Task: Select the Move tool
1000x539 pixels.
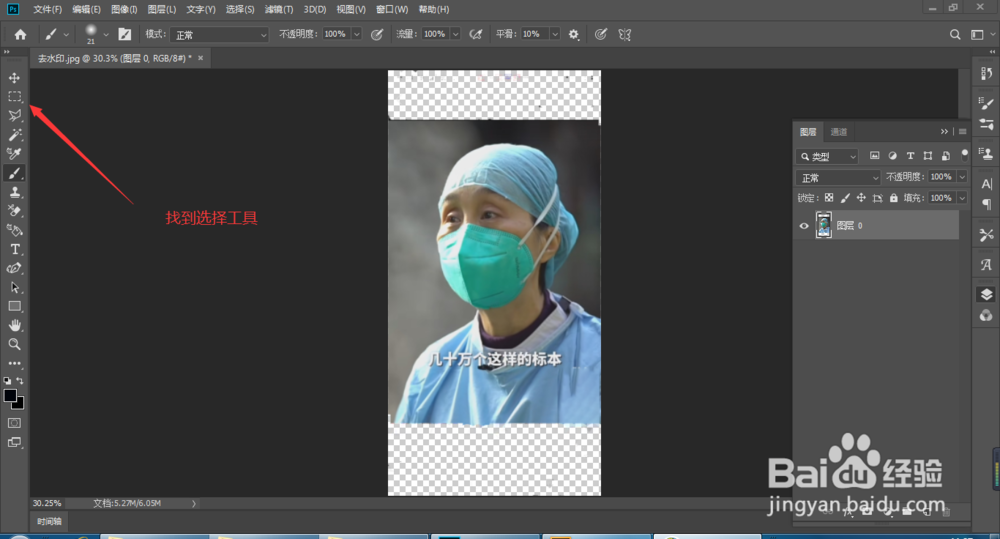Action: [14, 78]
